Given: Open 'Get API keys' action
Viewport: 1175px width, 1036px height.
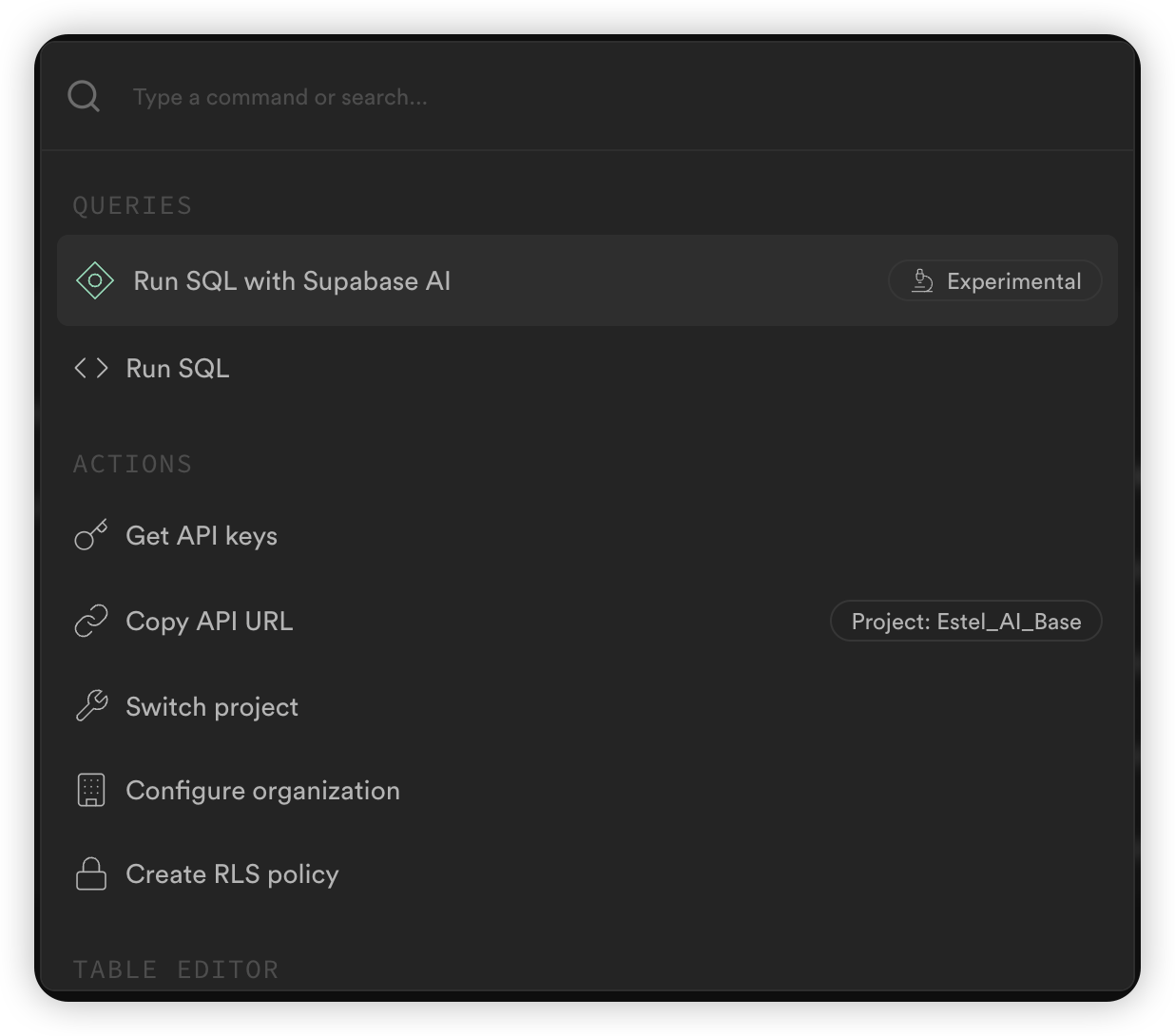Looking at the screenshot, I should pyautogui.click(x=202, y=536).
